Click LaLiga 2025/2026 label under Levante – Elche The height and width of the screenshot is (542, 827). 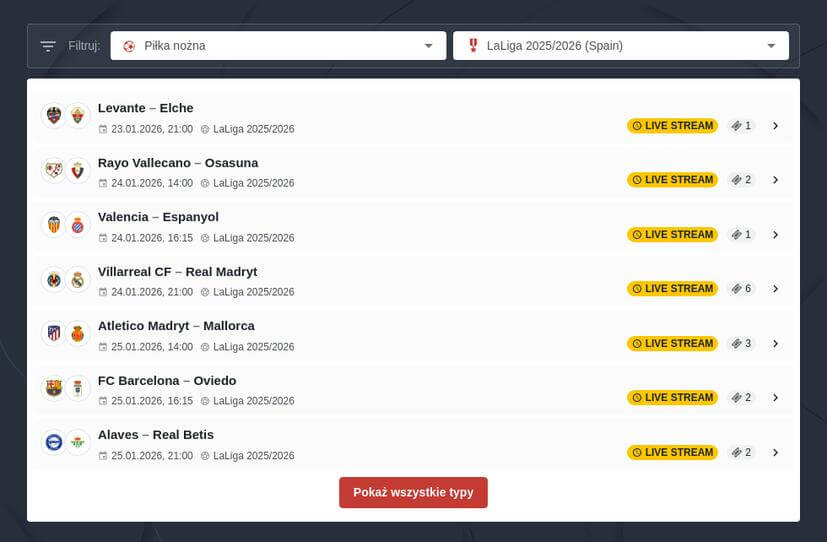pos(254,129)
